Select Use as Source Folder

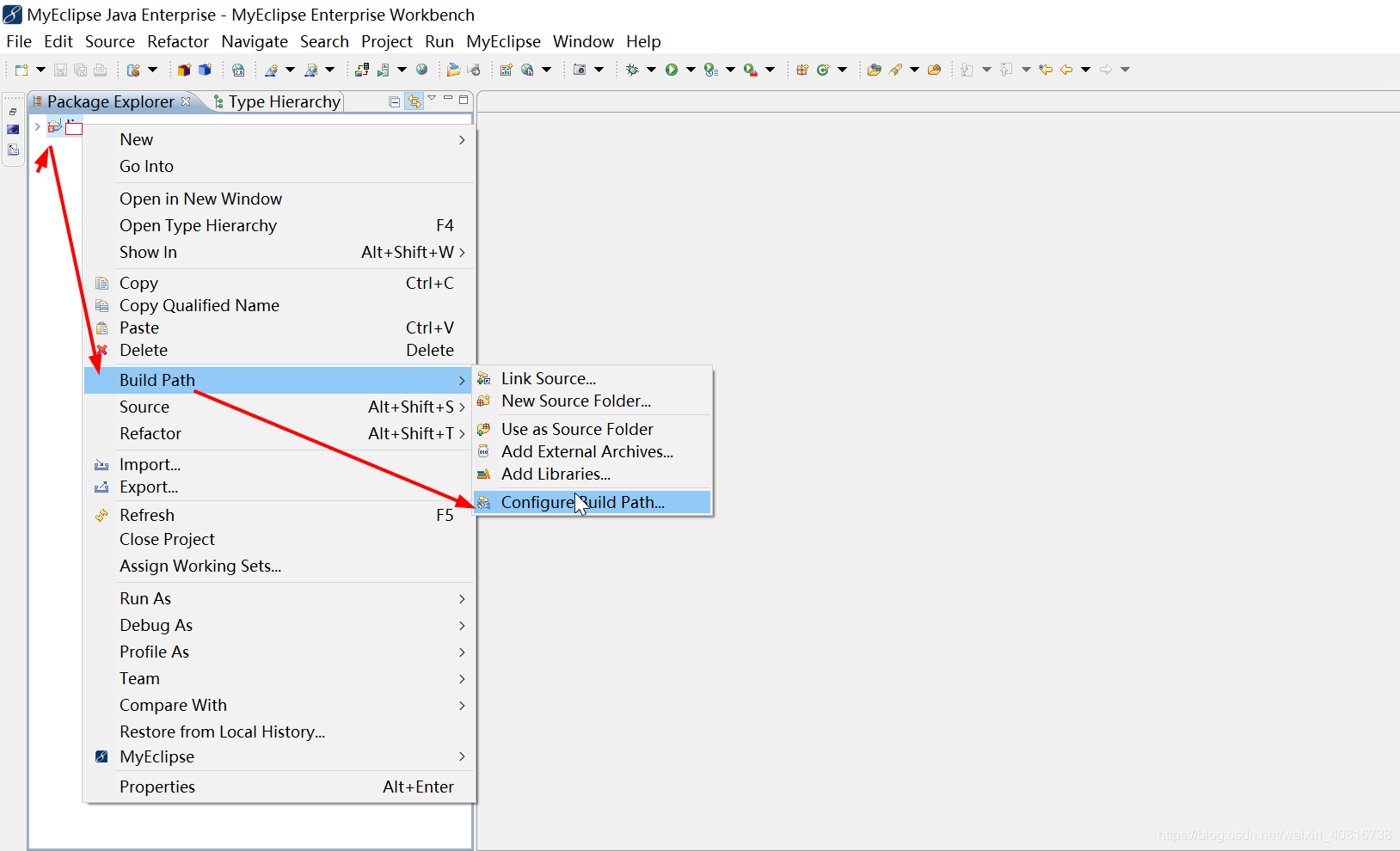593,429
